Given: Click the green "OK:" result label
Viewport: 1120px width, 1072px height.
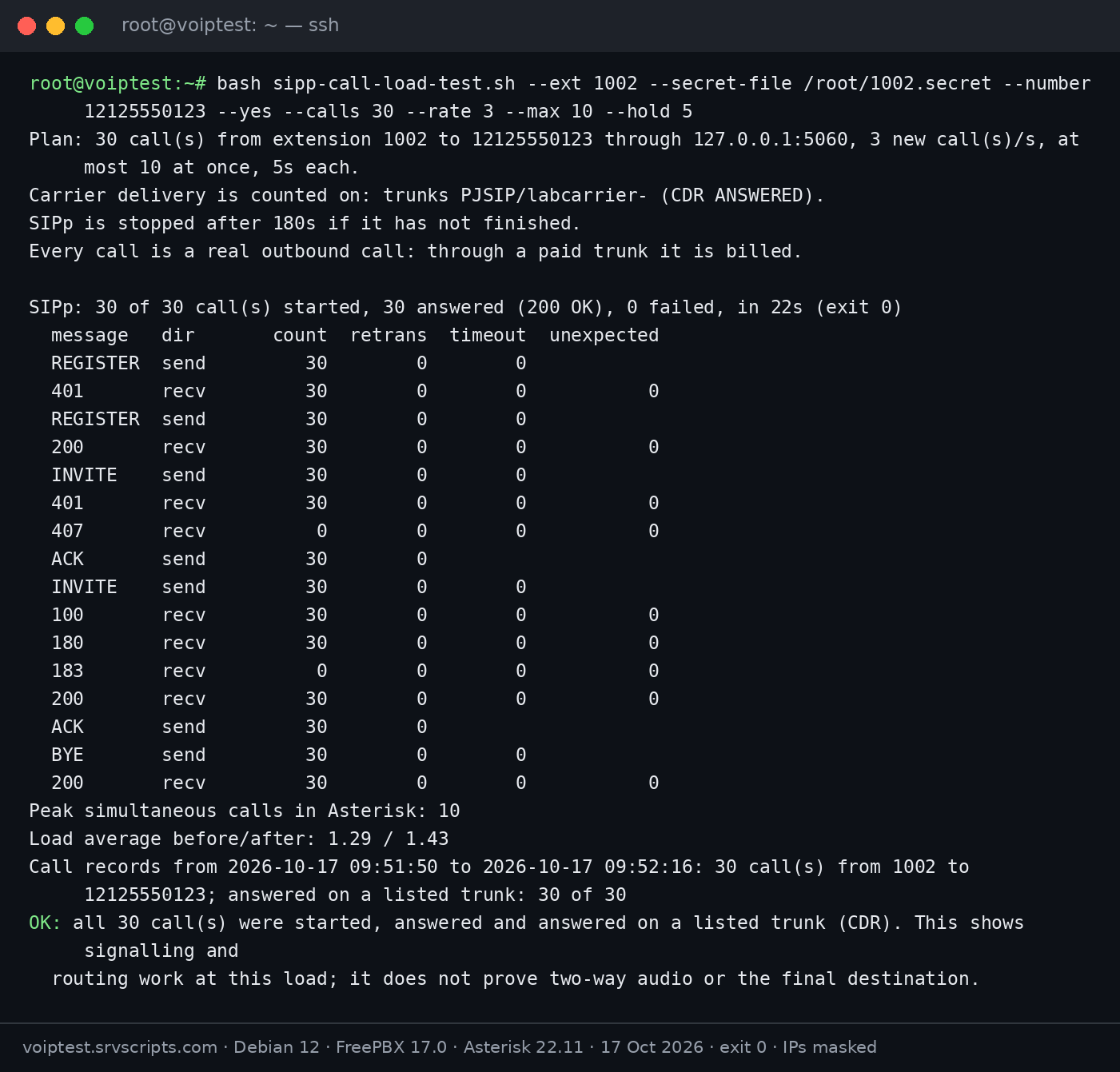Looking at the screenshot, I should pyautogui.click(x=46, y=923).
